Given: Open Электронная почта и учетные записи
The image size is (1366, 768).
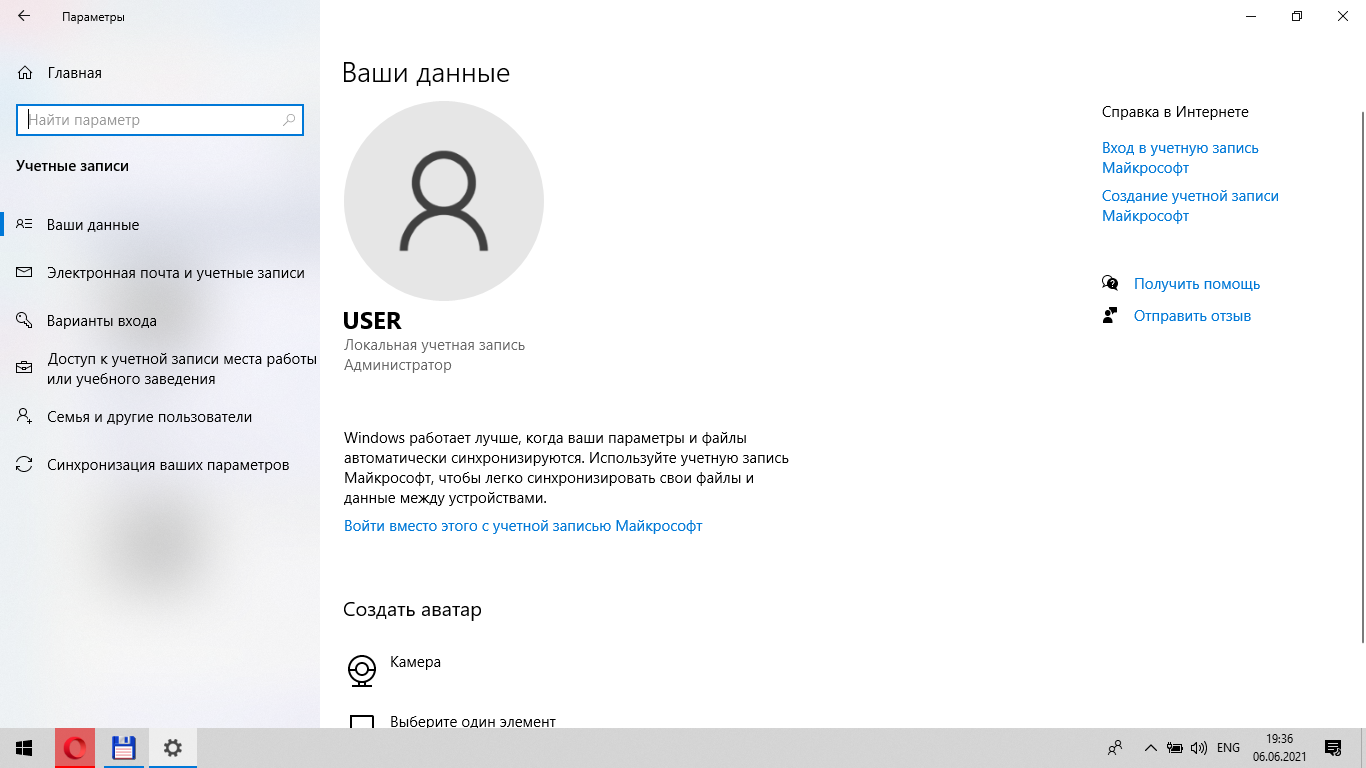Looking at the screenshot, I should 175,273.
